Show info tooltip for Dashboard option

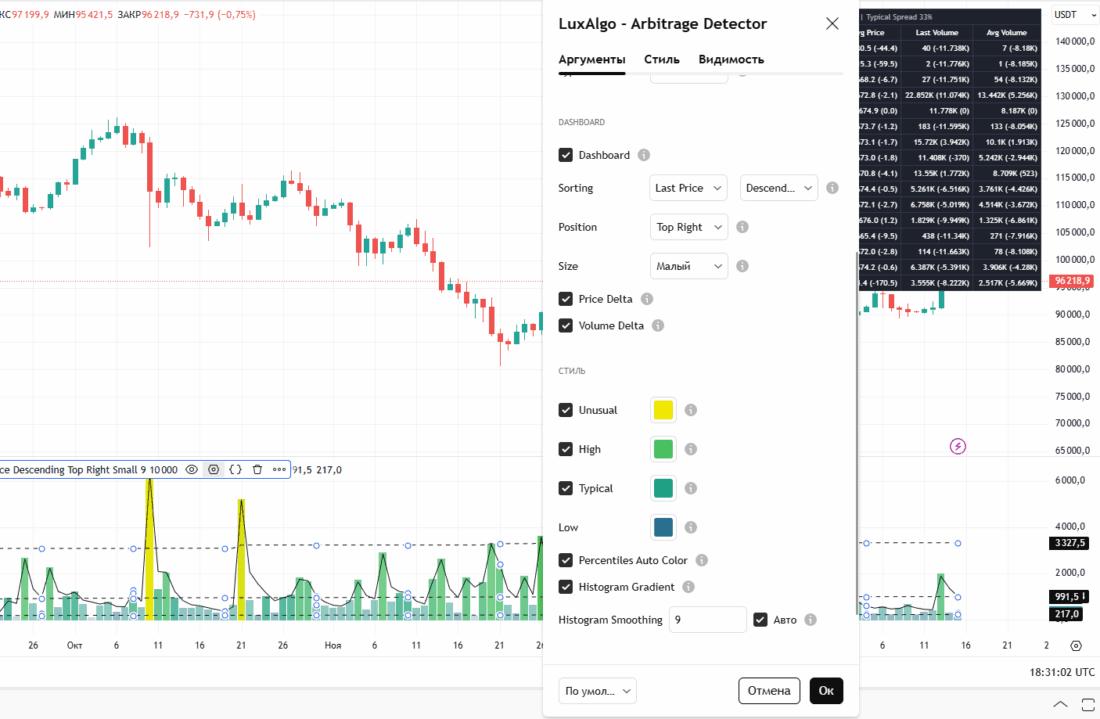coord(643,155)
